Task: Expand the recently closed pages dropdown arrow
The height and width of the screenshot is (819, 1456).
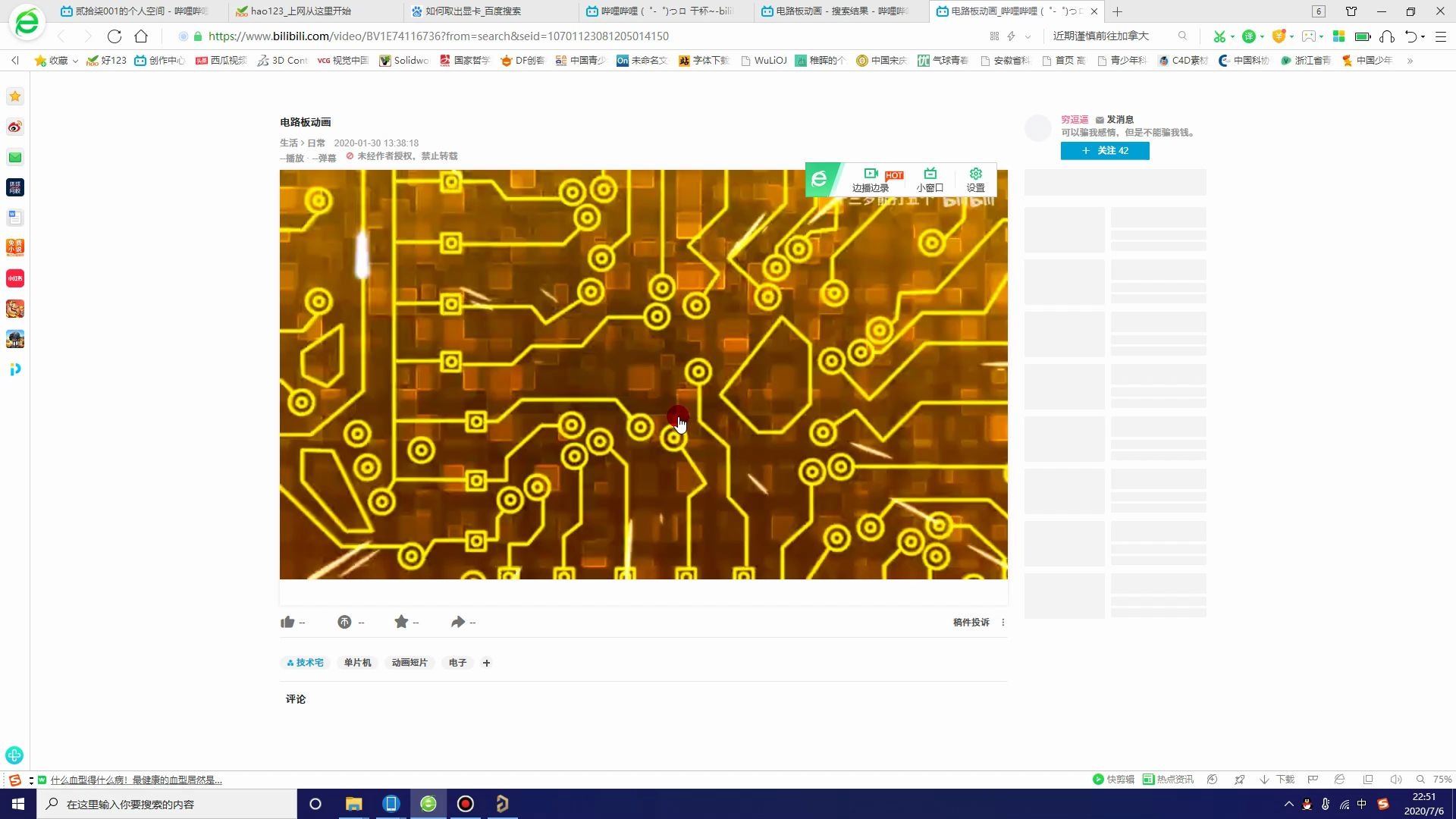Action: coord(1422,36)
